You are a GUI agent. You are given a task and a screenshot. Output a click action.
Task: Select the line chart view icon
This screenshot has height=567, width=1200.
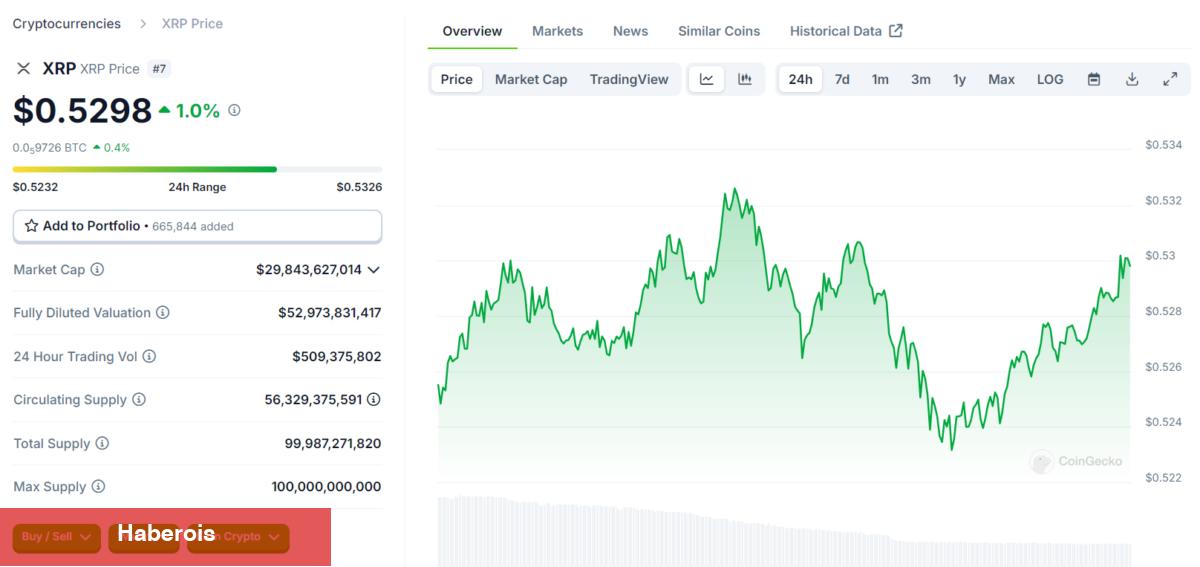[706, 79]
